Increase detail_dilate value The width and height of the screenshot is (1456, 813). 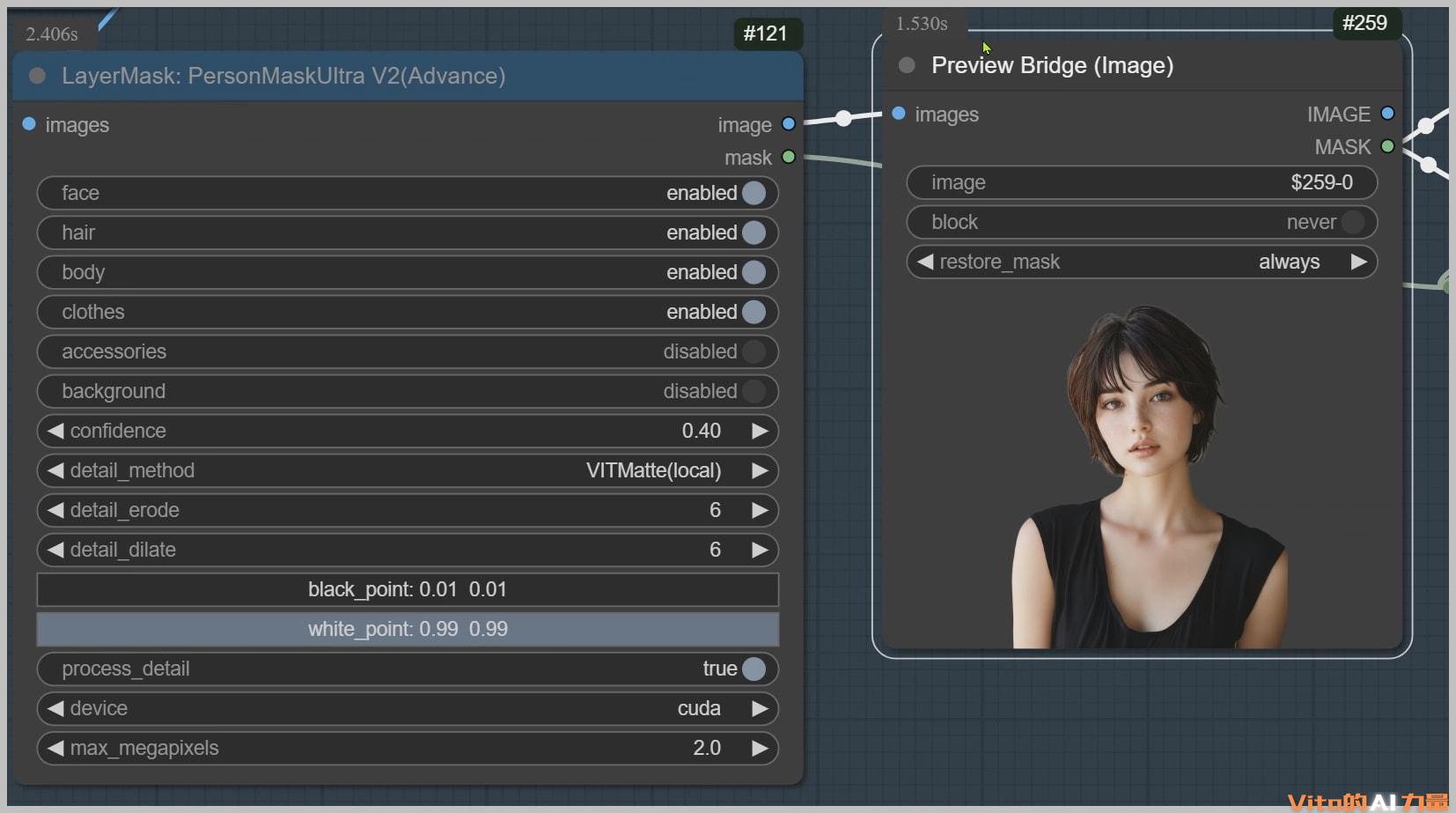[760, 550]
